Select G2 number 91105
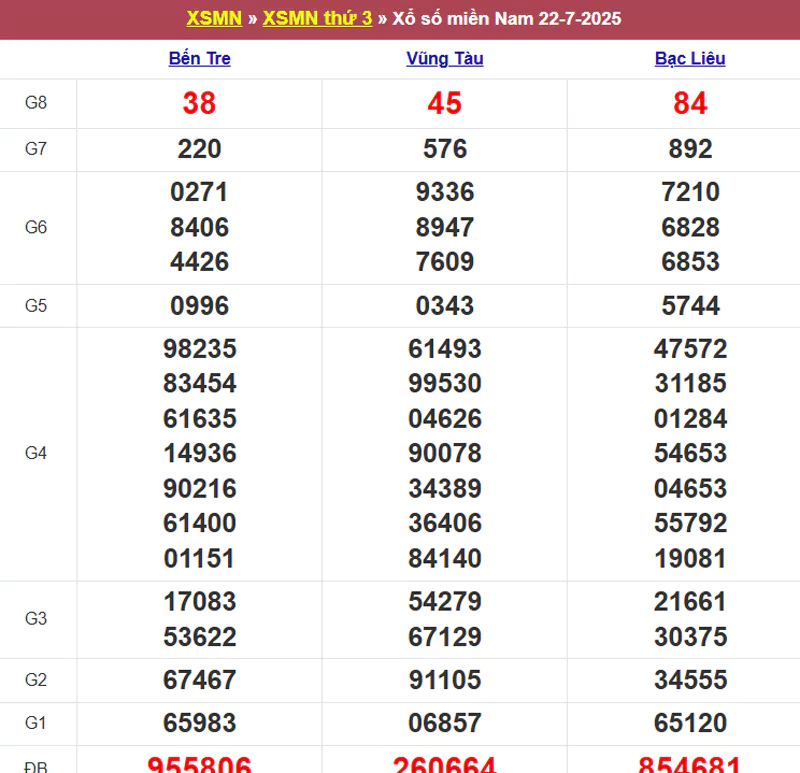This screenshot has width=800, height=773. pyautogui.click(x=445, y=680)
